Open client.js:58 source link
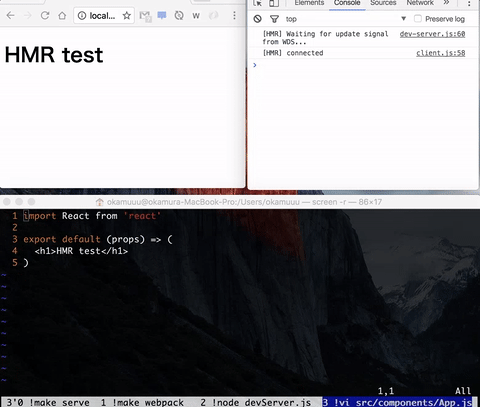Viewport: 480px width, 407px height. pyautogui.click(x=441, y=53)
